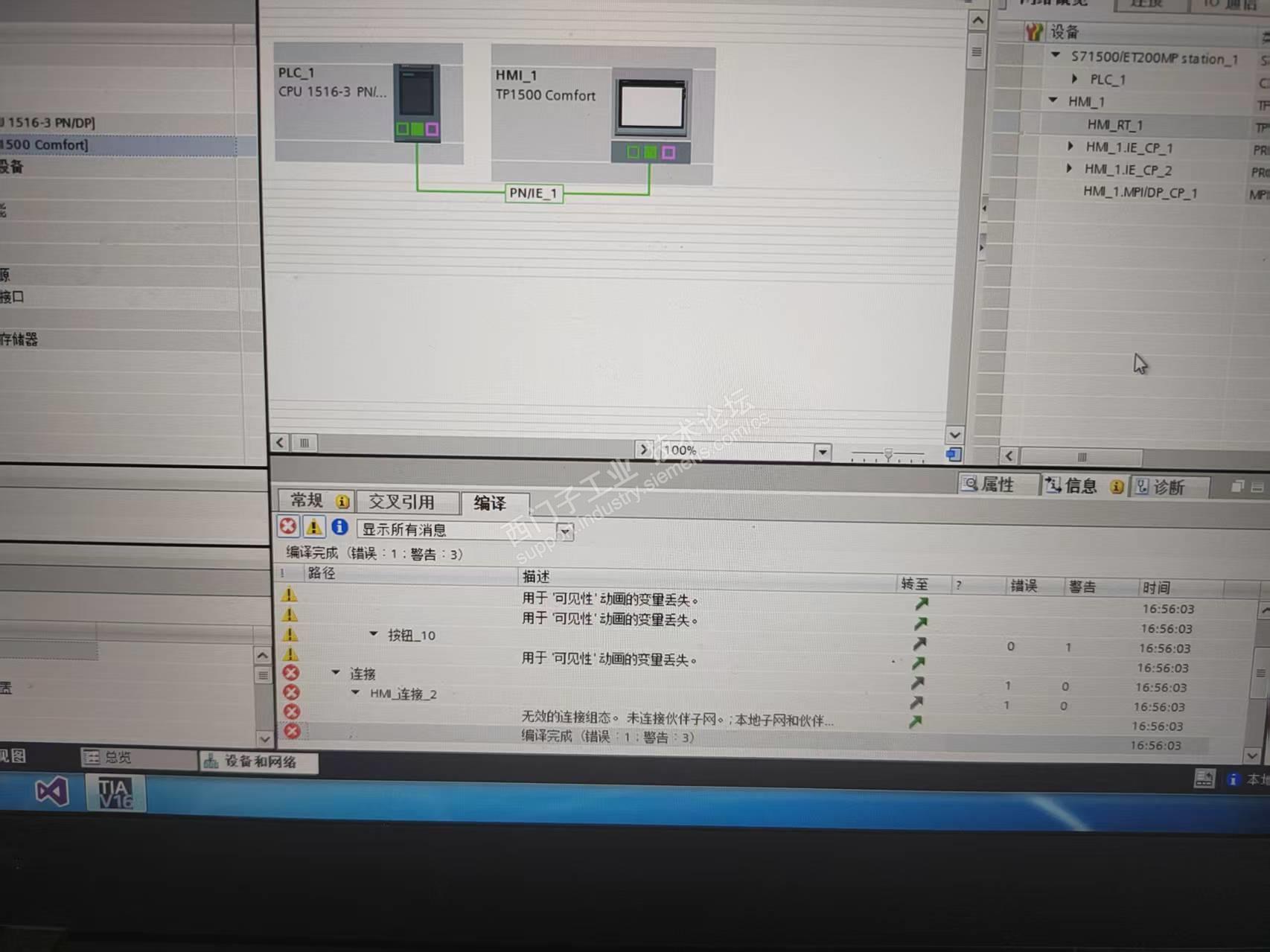Toggle warning messages filter
1270x952 pixels.
tap(314, 527)
